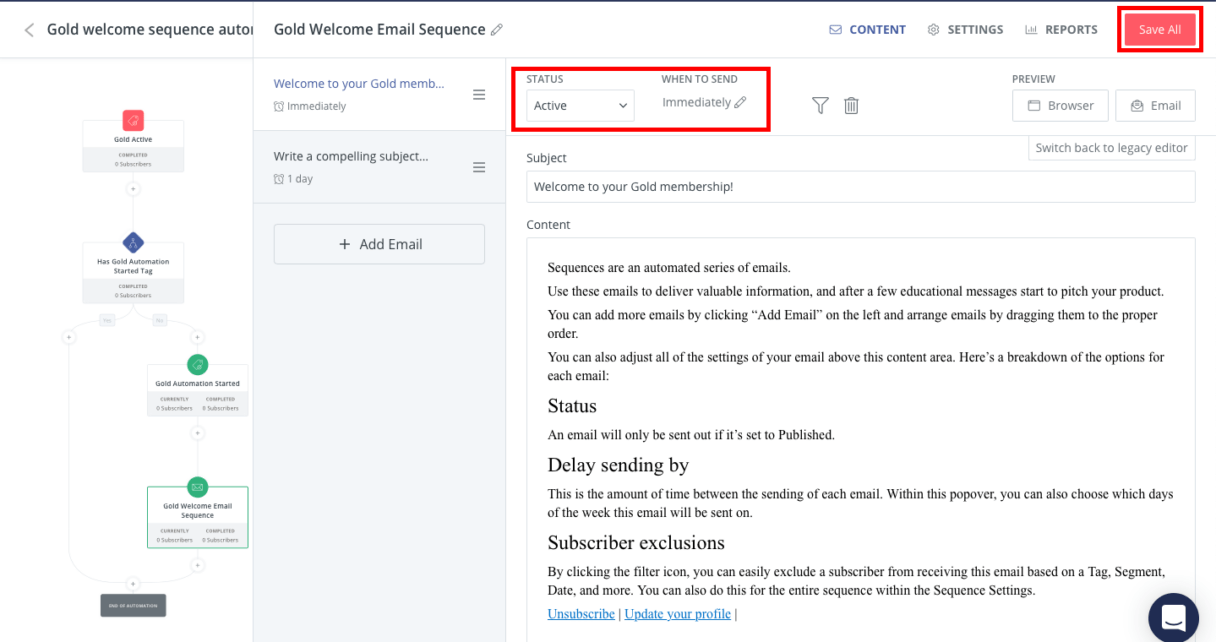Open subscriber exclusion filter icon
1216x642 pixels.
(820, 105)
